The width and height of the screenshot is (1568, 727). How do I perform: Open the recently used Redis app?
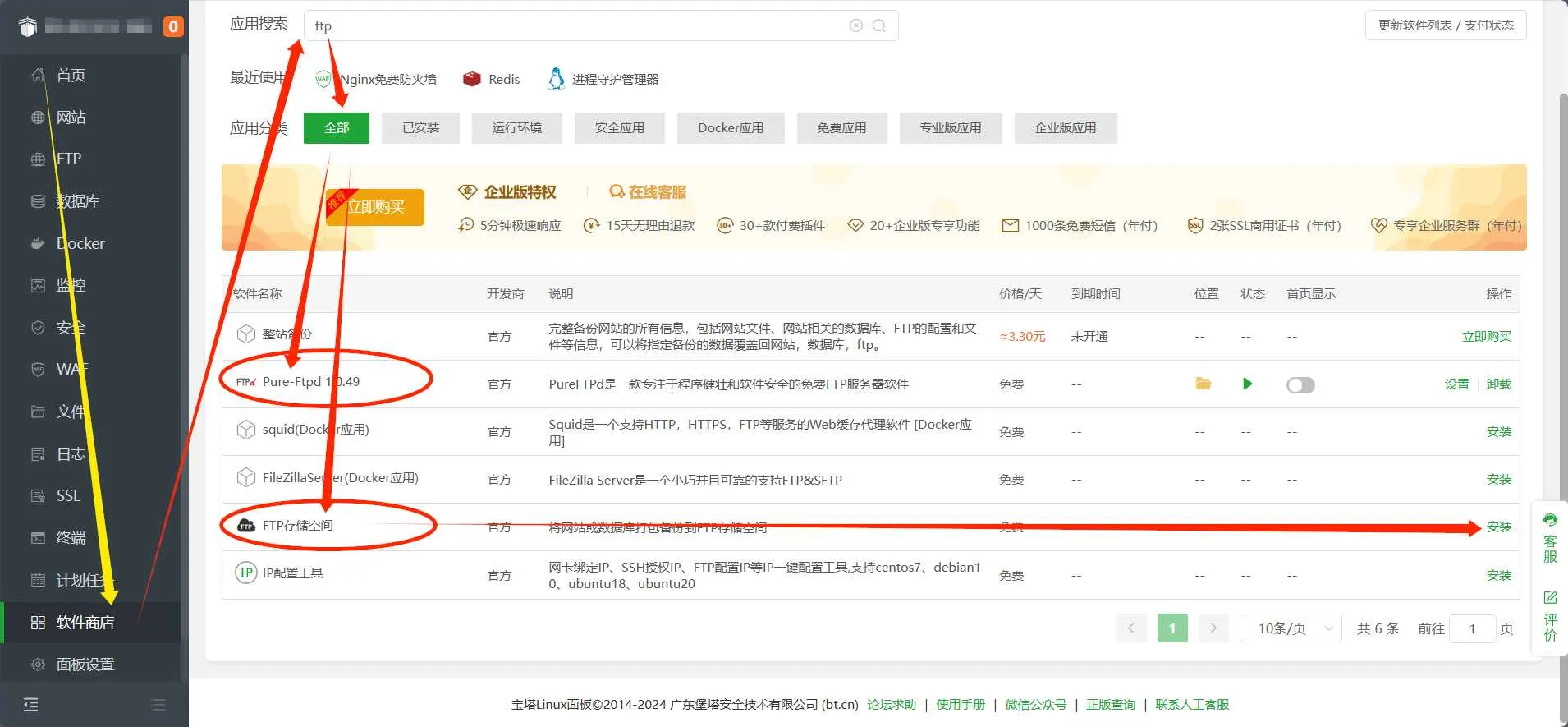click(492, 79)
